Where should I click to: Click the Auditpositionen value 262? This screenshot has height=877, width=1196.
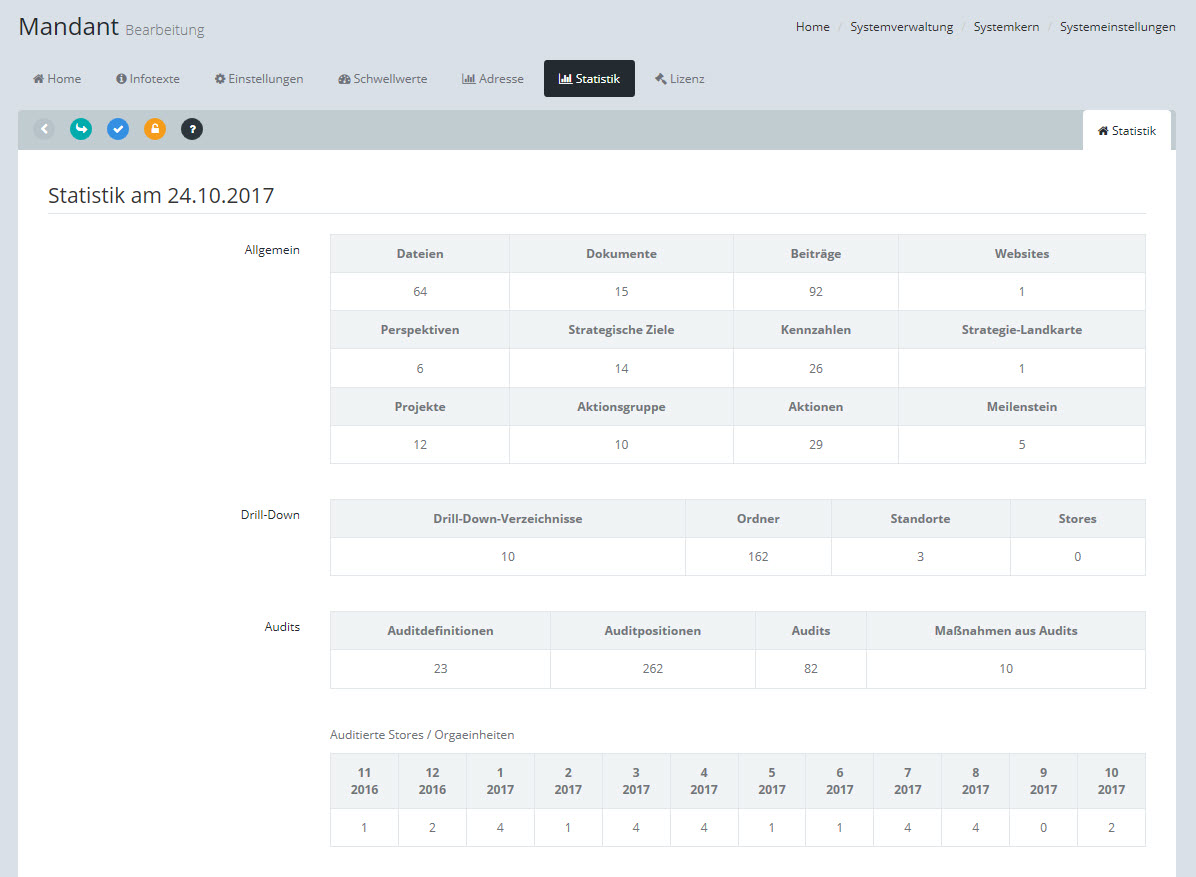coord(653,669)
